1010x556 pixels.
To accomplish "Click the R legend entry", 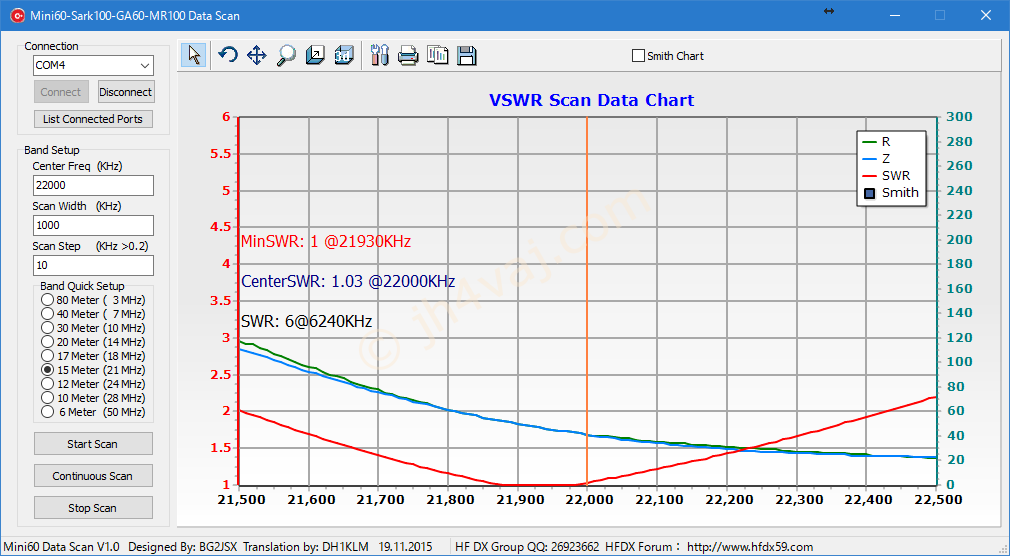I will pos(876,142).
